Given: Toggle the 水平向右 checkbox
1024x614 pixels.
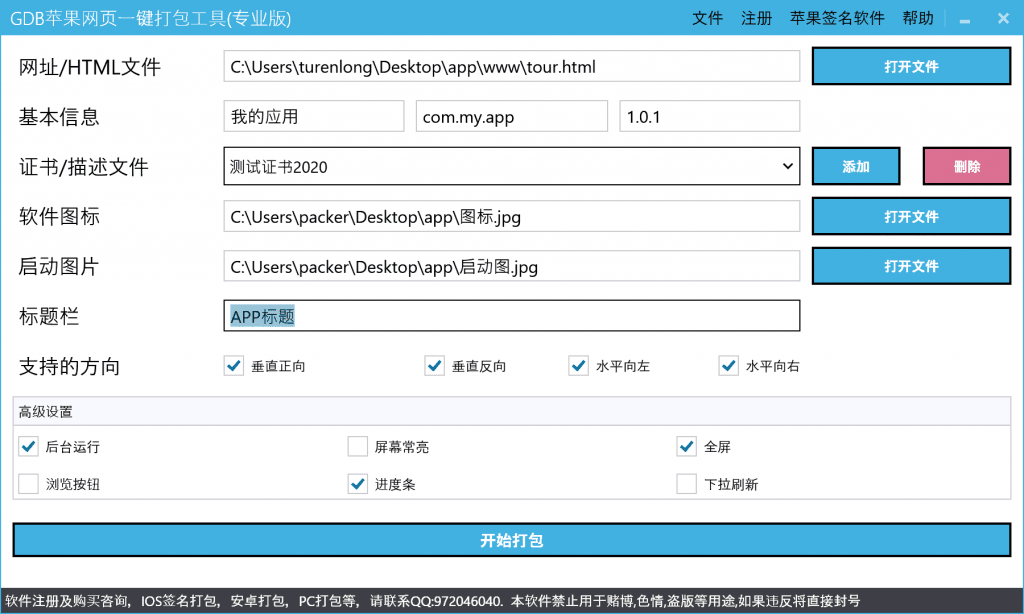Looking at the screenshot, I should point(729,366).
